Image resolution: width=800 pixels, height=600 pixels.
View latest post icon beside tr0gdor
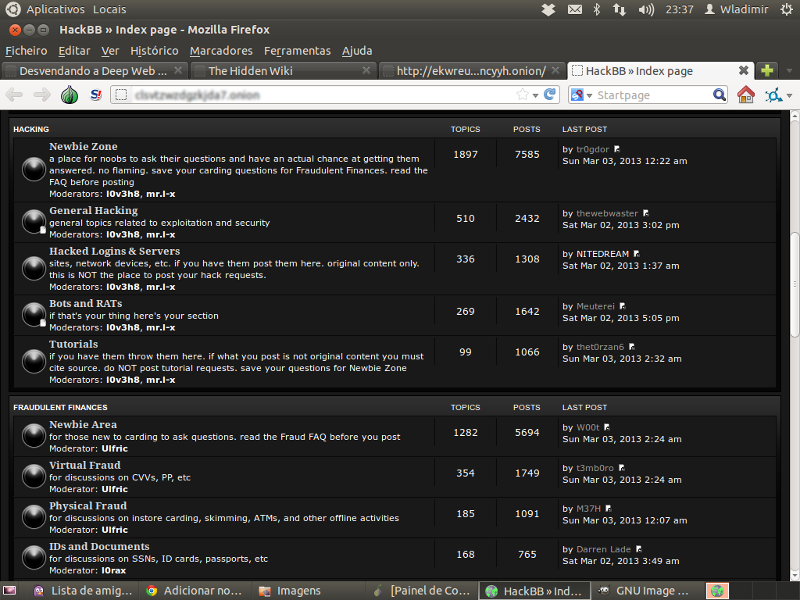click(x=617, y=149)
